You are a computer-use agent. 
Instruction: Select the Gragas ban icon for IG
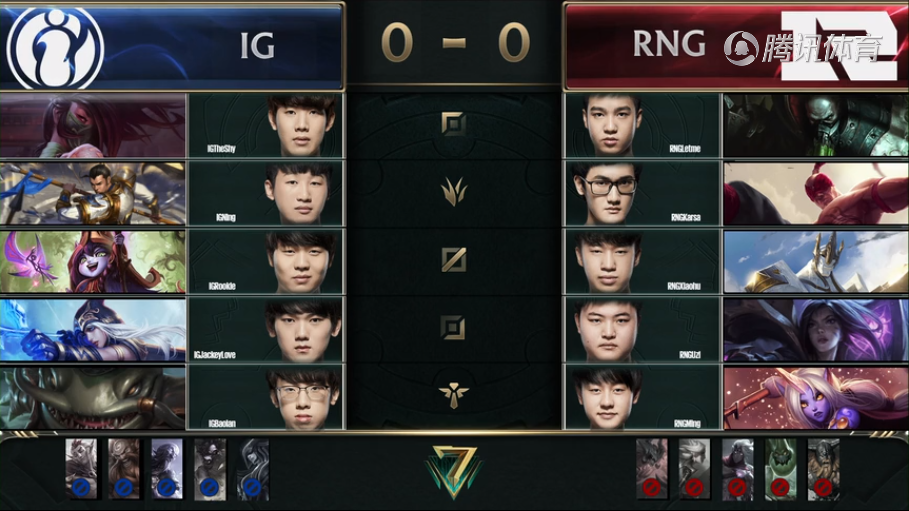[x=123, y=469]
